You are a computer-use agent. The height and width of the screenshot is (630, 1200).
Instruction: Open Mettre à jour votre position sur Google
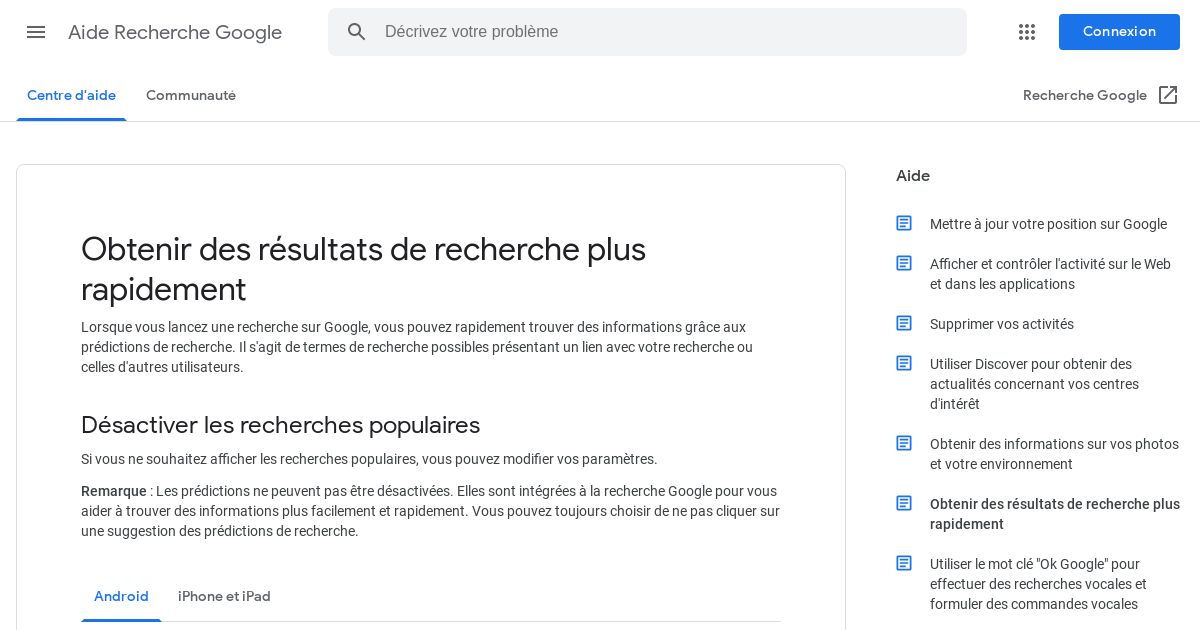[x=1048, y=224]
